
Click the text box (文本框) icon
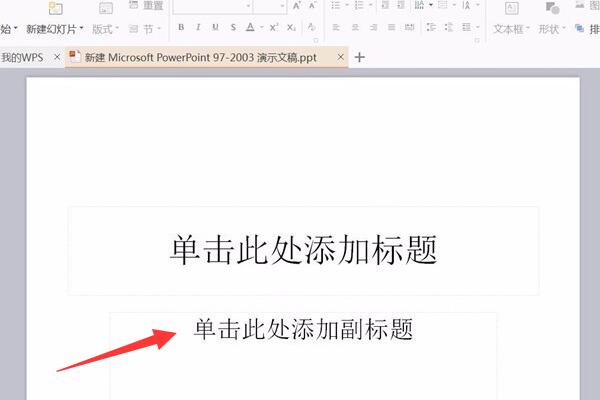click(x=512, y=8)
